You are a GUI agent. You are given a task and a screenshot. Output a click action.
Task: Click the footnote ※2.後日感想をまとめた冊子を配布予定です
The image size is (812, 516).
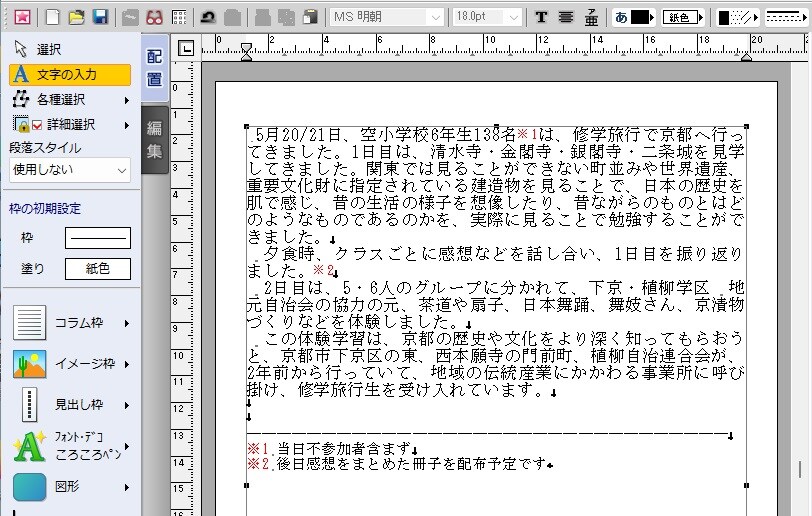[x=397, y=463]
